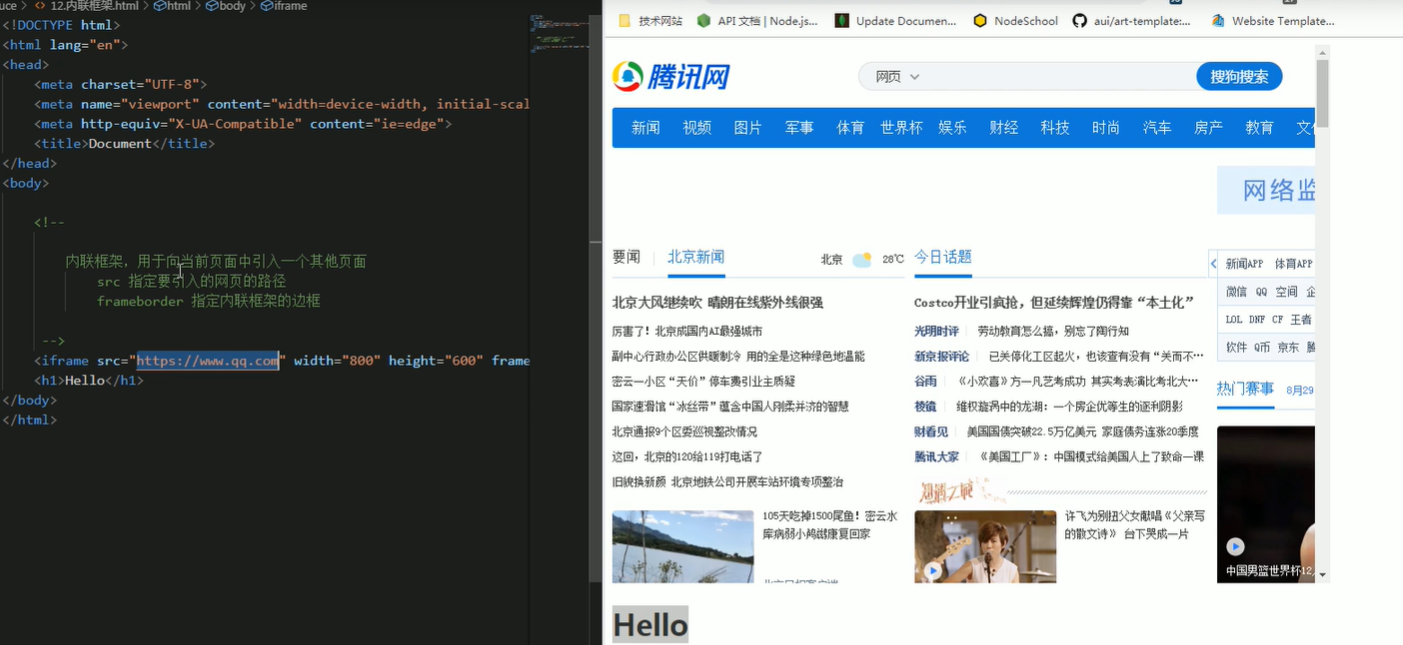Screen dimensions: 1403x645
Task: Open the aui/art-template GitHub bookmark
Action: [x=1131, y=21]
